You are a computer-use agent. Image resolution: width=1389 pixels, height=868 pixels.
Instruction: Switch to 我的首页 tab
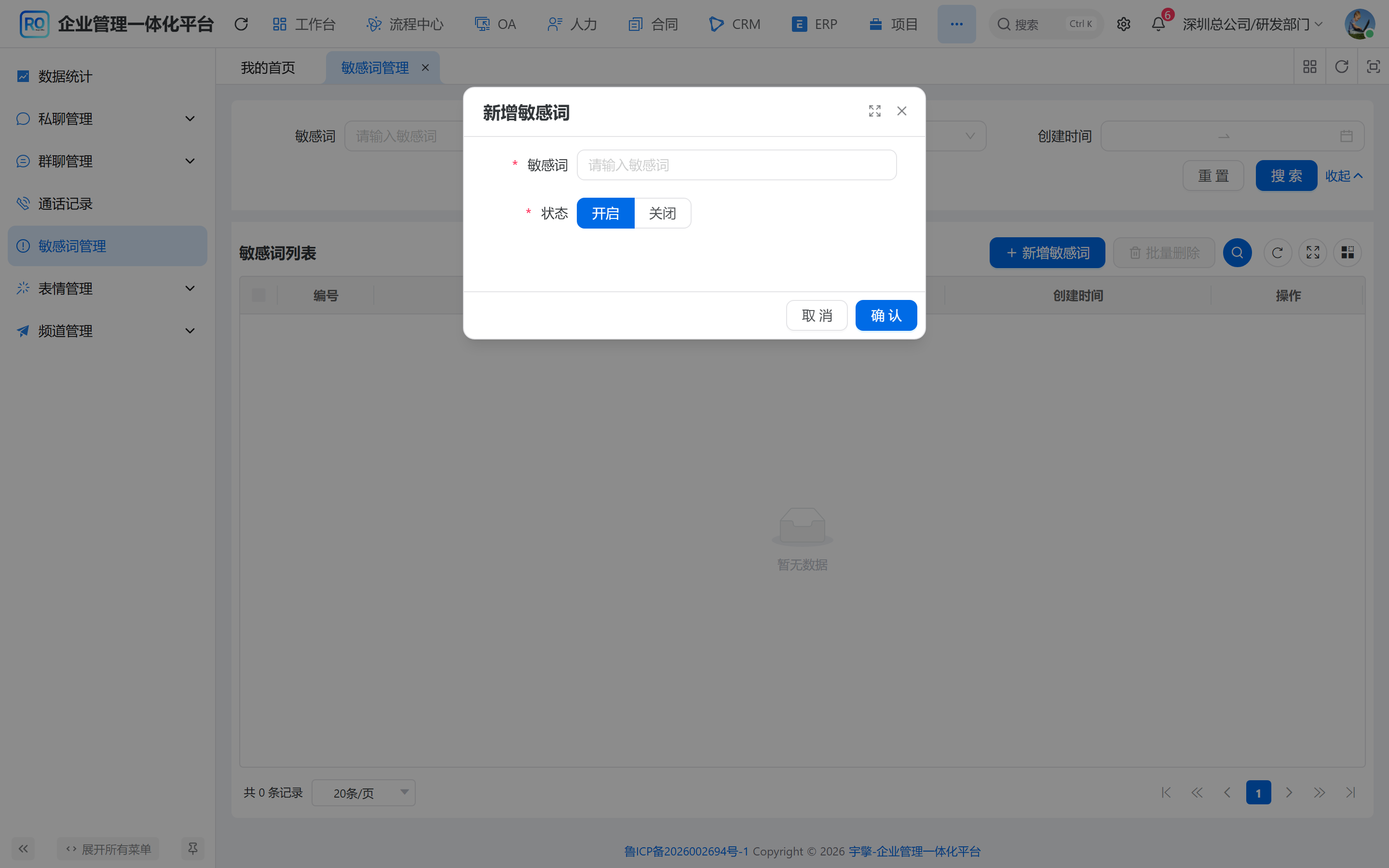click(x=268, y=68)
